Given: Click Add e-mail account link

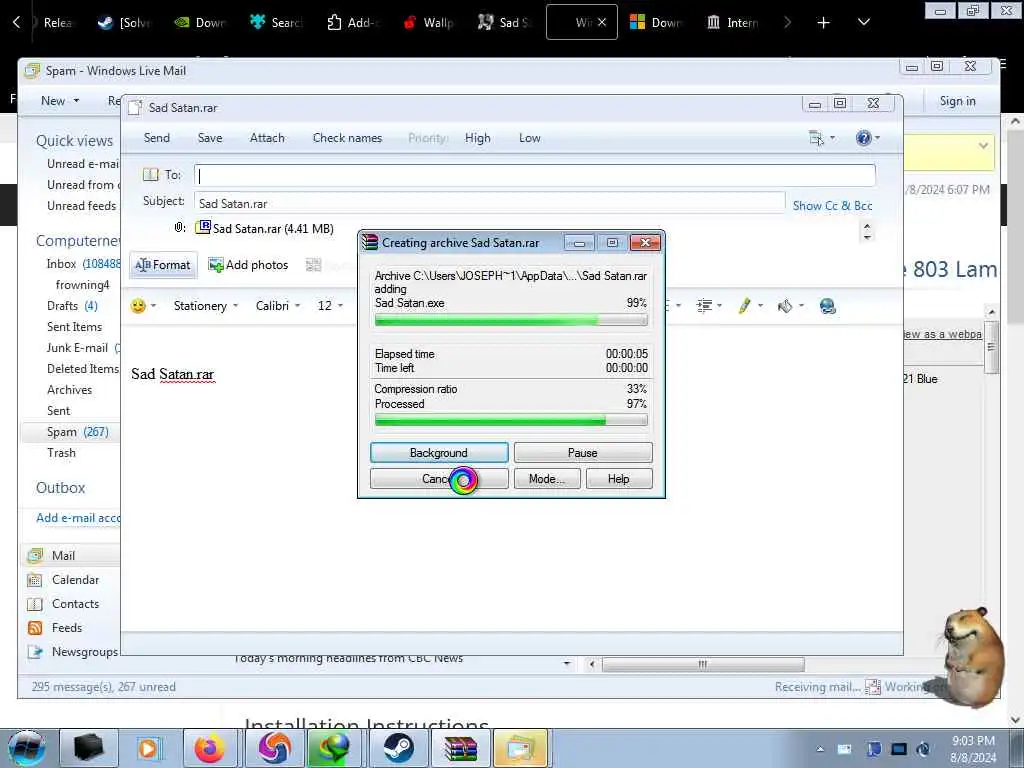Looking at the screenshot, I should (78, 518).
